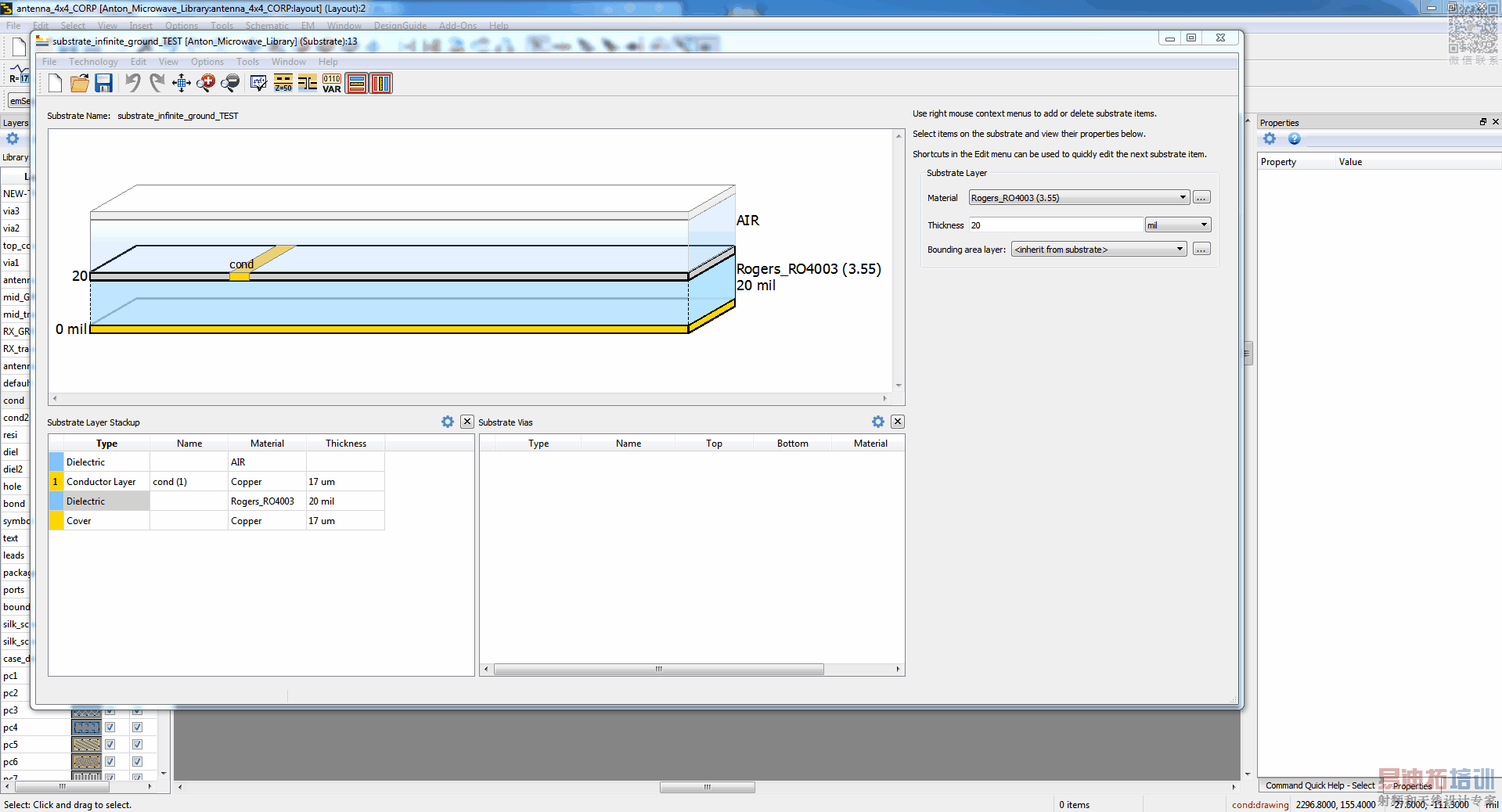The height and width of the screenshot is (812, 1502).
Task: Click the View All arrows icon
Action: (182, 83)
